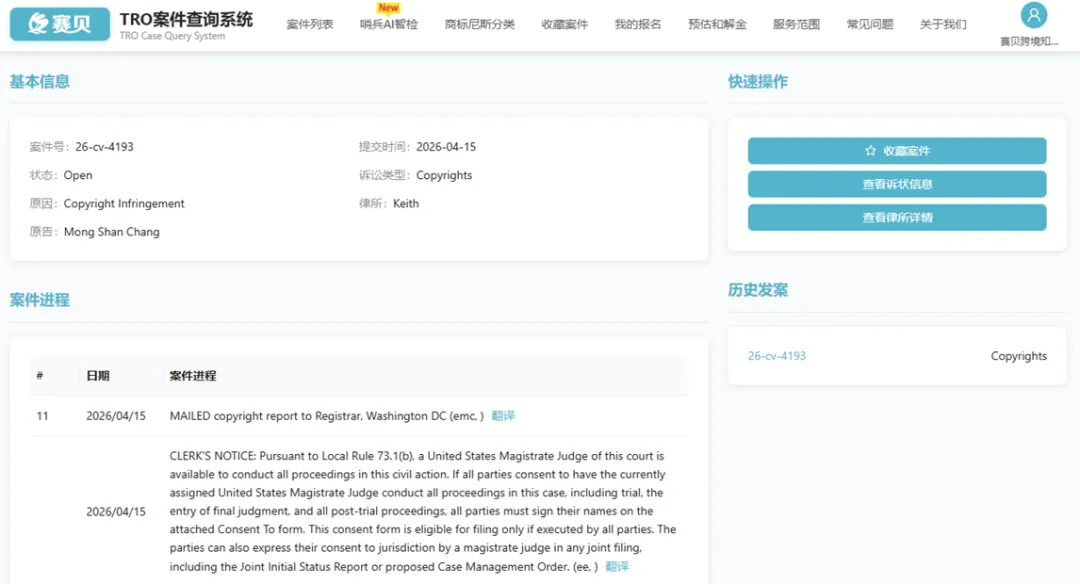This screenshot has height=584, width=1080.
Task: Click the 日期 column header
Action: click(98, 376)
